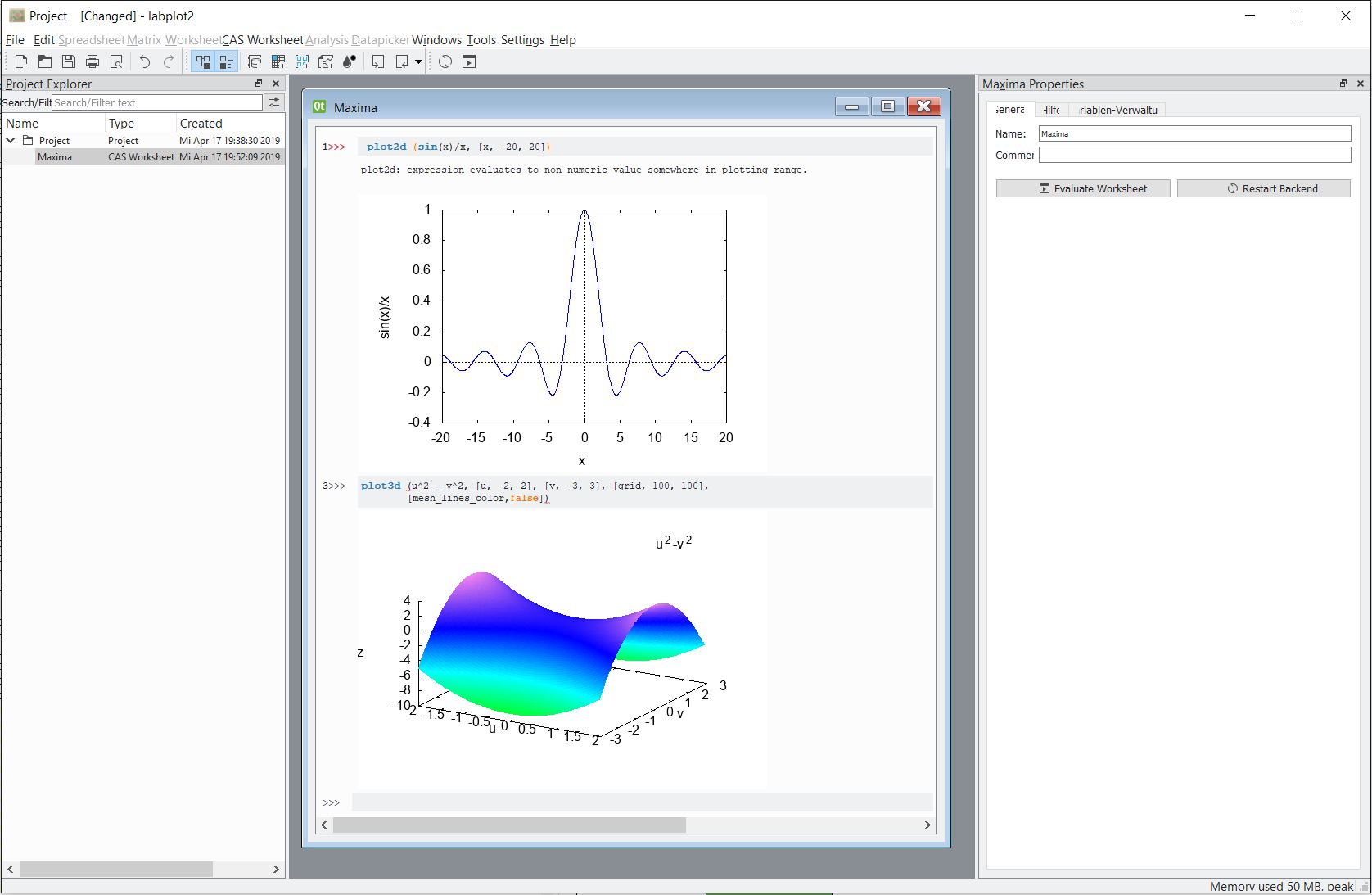Viewport: 1372px width, 895px height.
Task: Print the worksheet using the printer icon
Action: [93, 61]
